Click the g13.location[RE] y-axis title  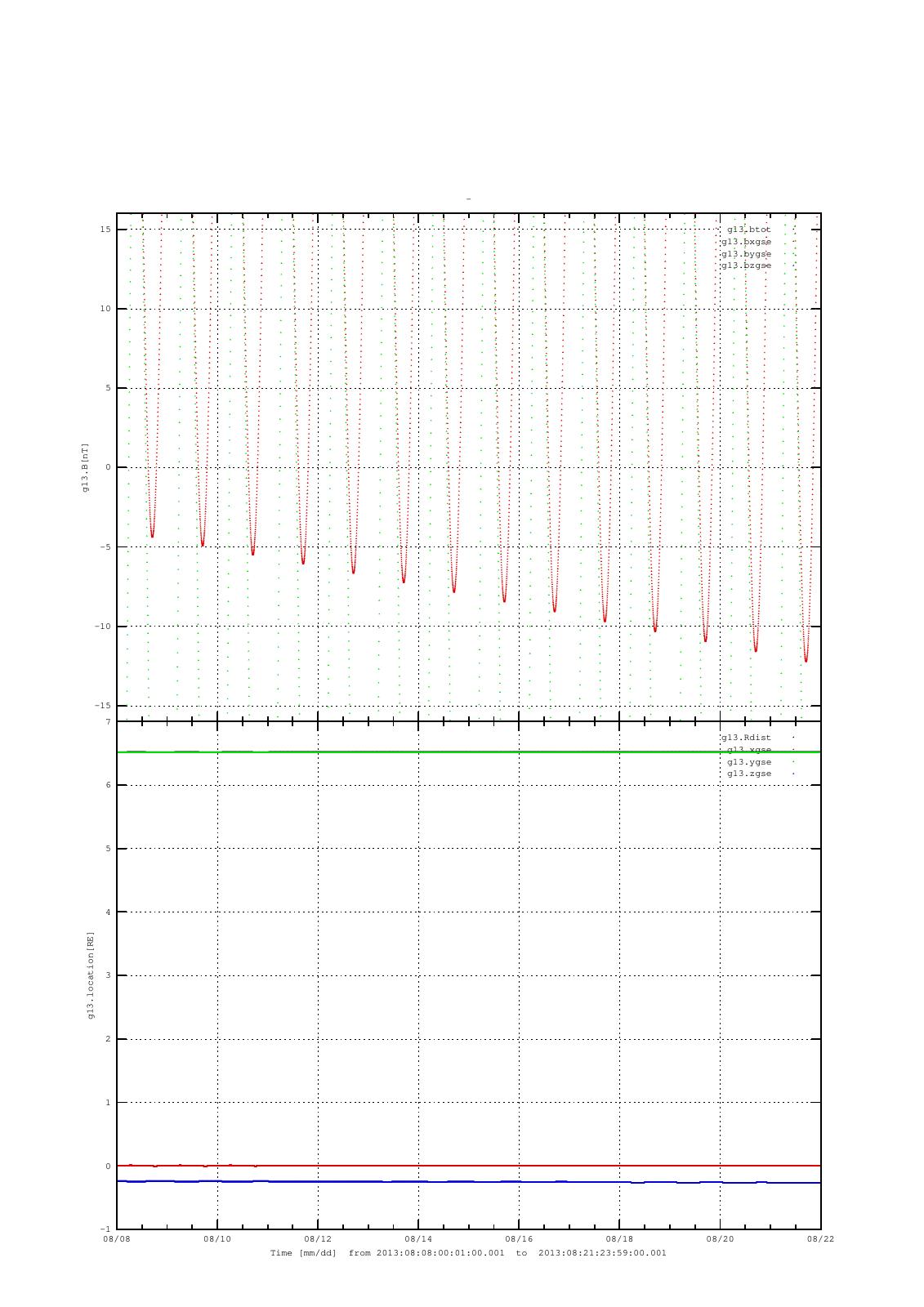91,975
